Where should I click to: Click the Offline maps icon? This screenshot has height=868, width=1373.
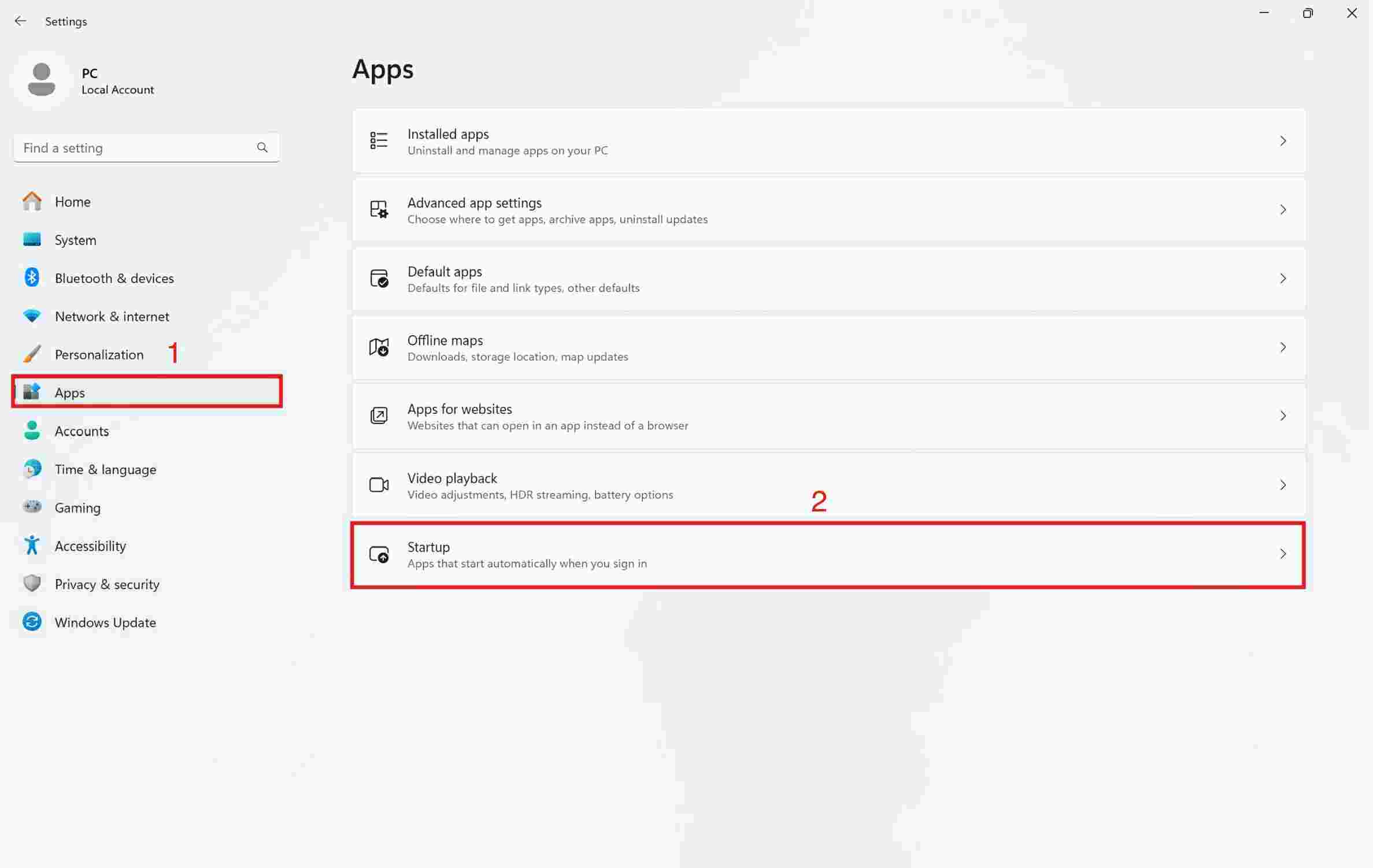coord(379,347)
